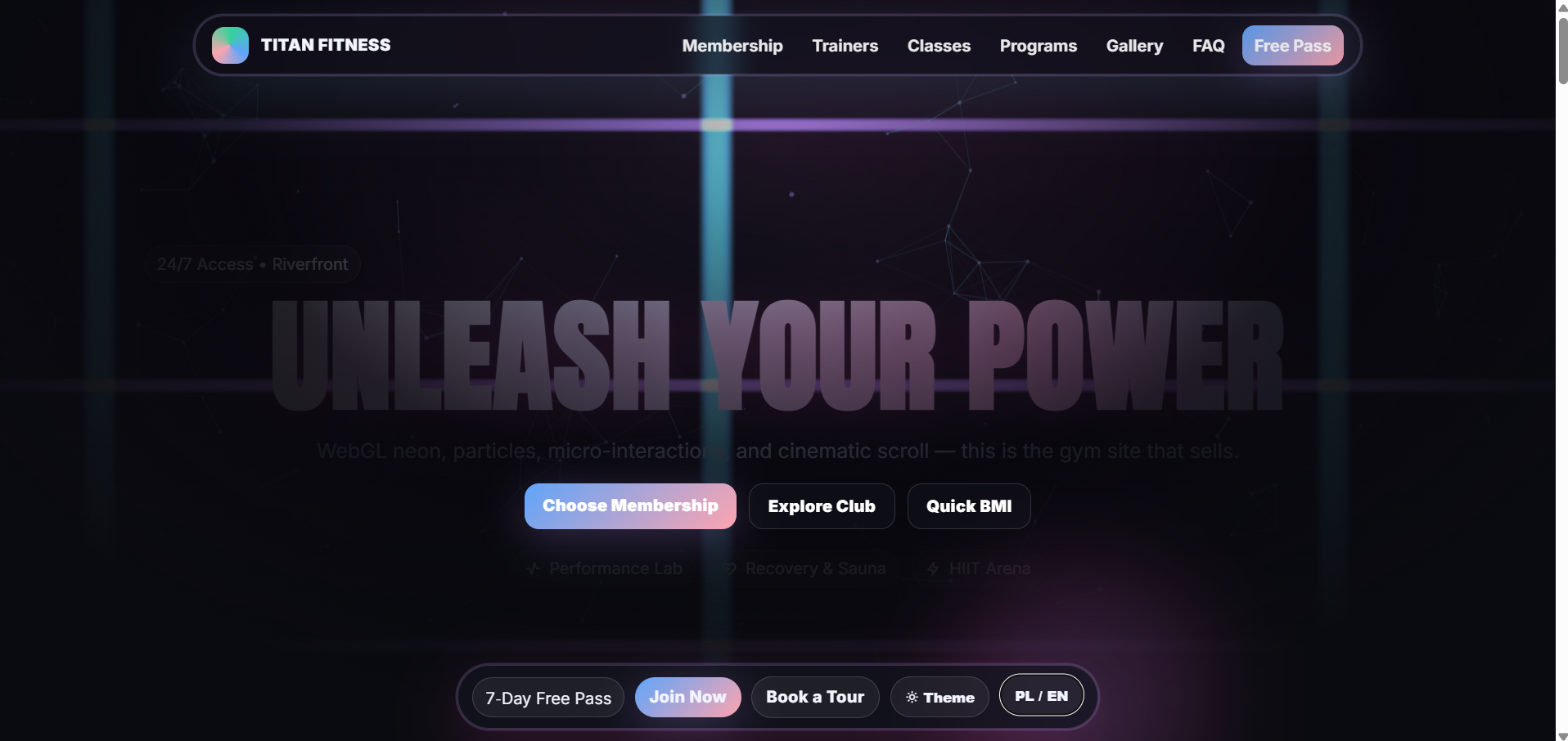Click the scrollbar up arrow

pyautogui.click(x=1562, y=7)
